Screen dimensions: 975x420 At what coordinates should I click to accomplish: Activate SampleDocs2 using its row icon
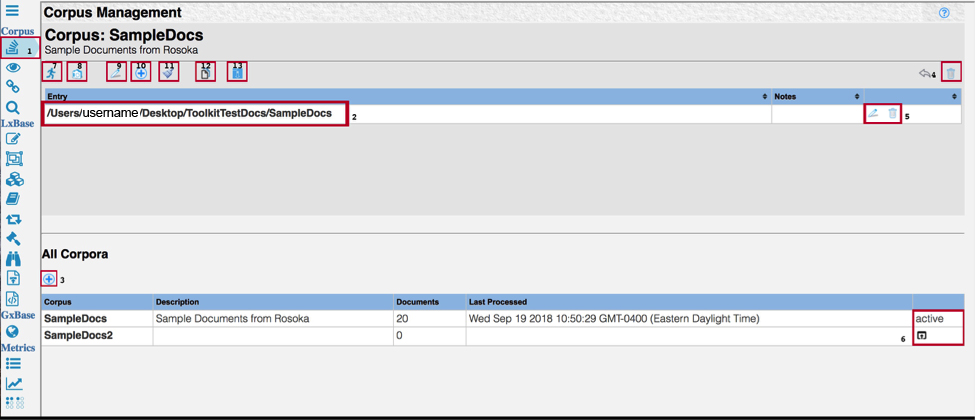922,335
